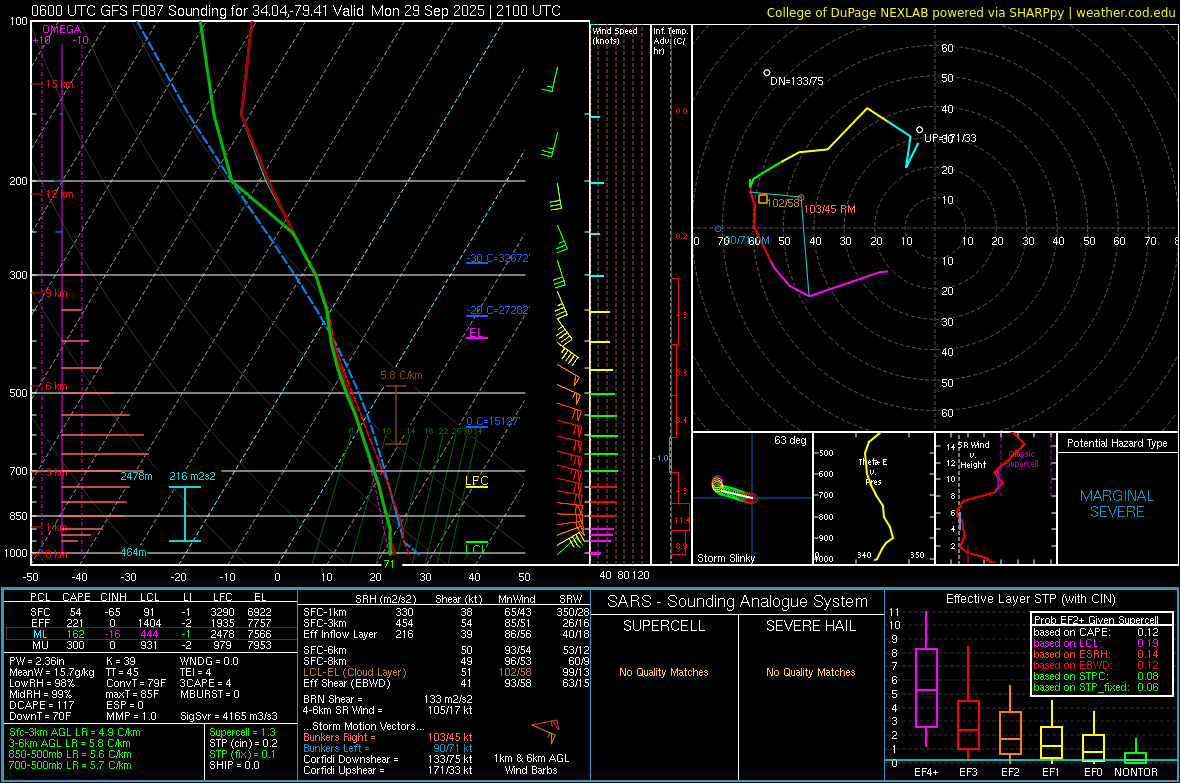Click the LCL-EL (Cloud Layer) row
The width and height of the screenshot is (1180, 783).
pos(446,672)
